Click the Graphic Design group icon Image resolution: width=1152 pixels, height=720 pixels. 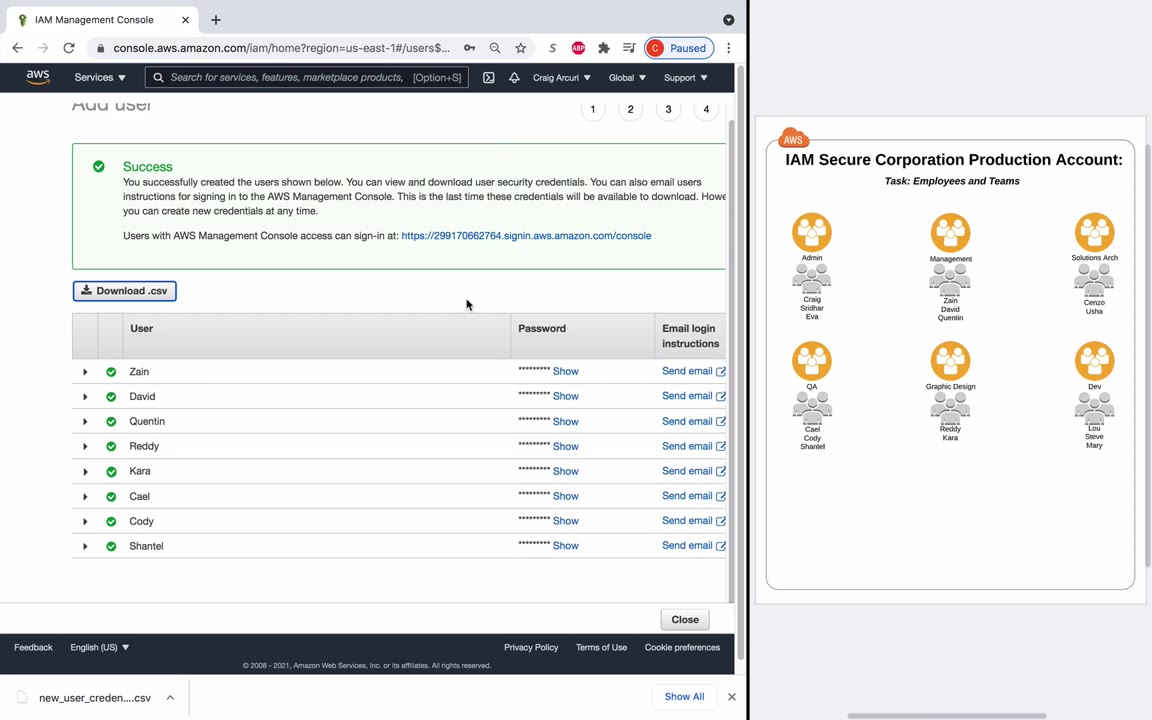[950, 361]
